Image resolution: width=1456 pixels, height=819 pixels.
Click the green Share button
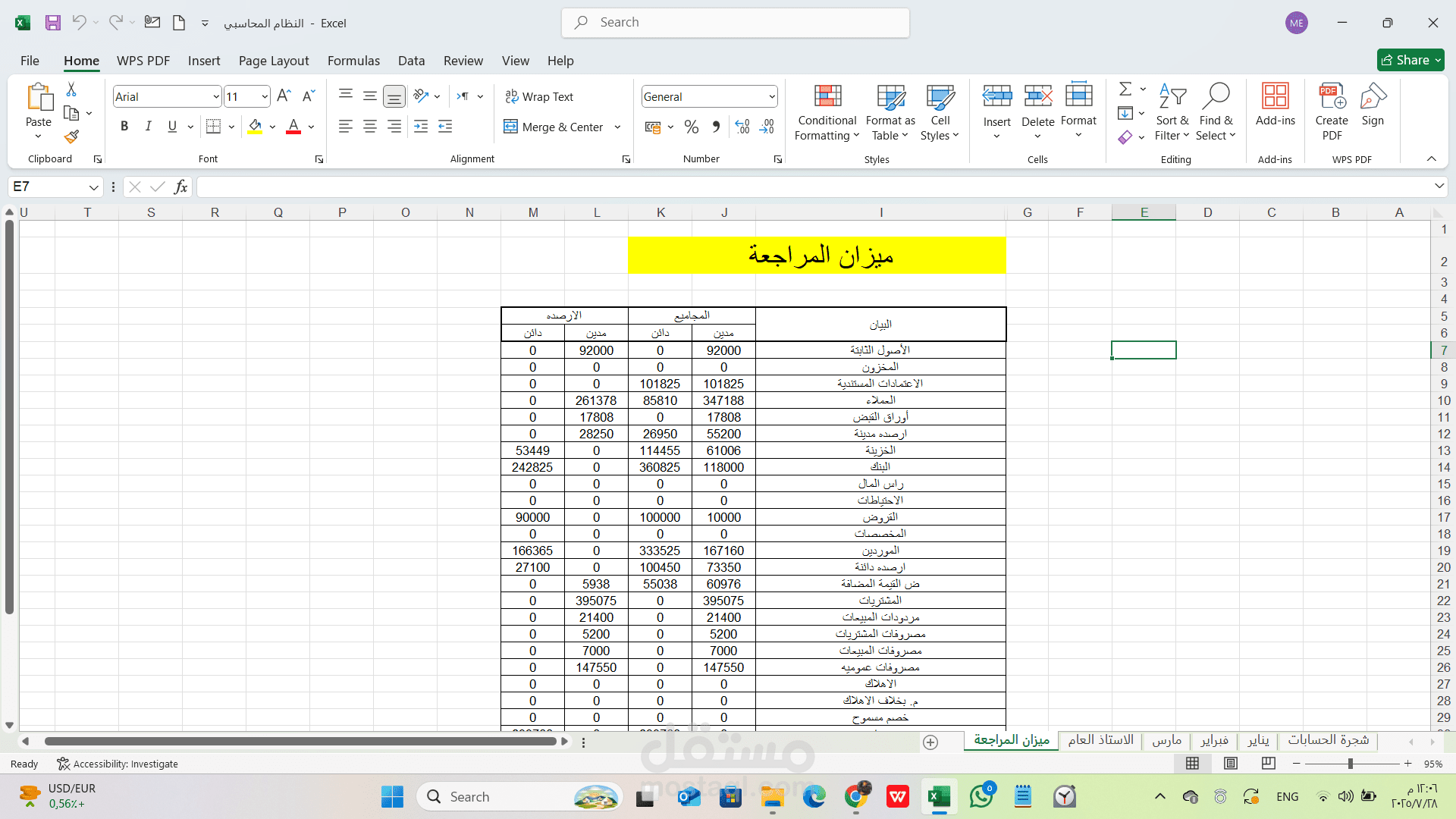pyautogui.click(x=1409, y=60)
